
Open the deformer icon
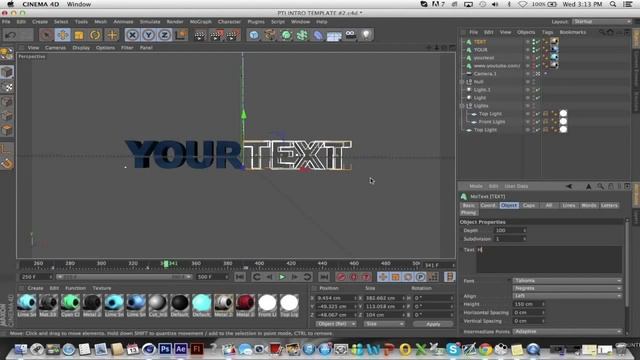tap(318, 36)
